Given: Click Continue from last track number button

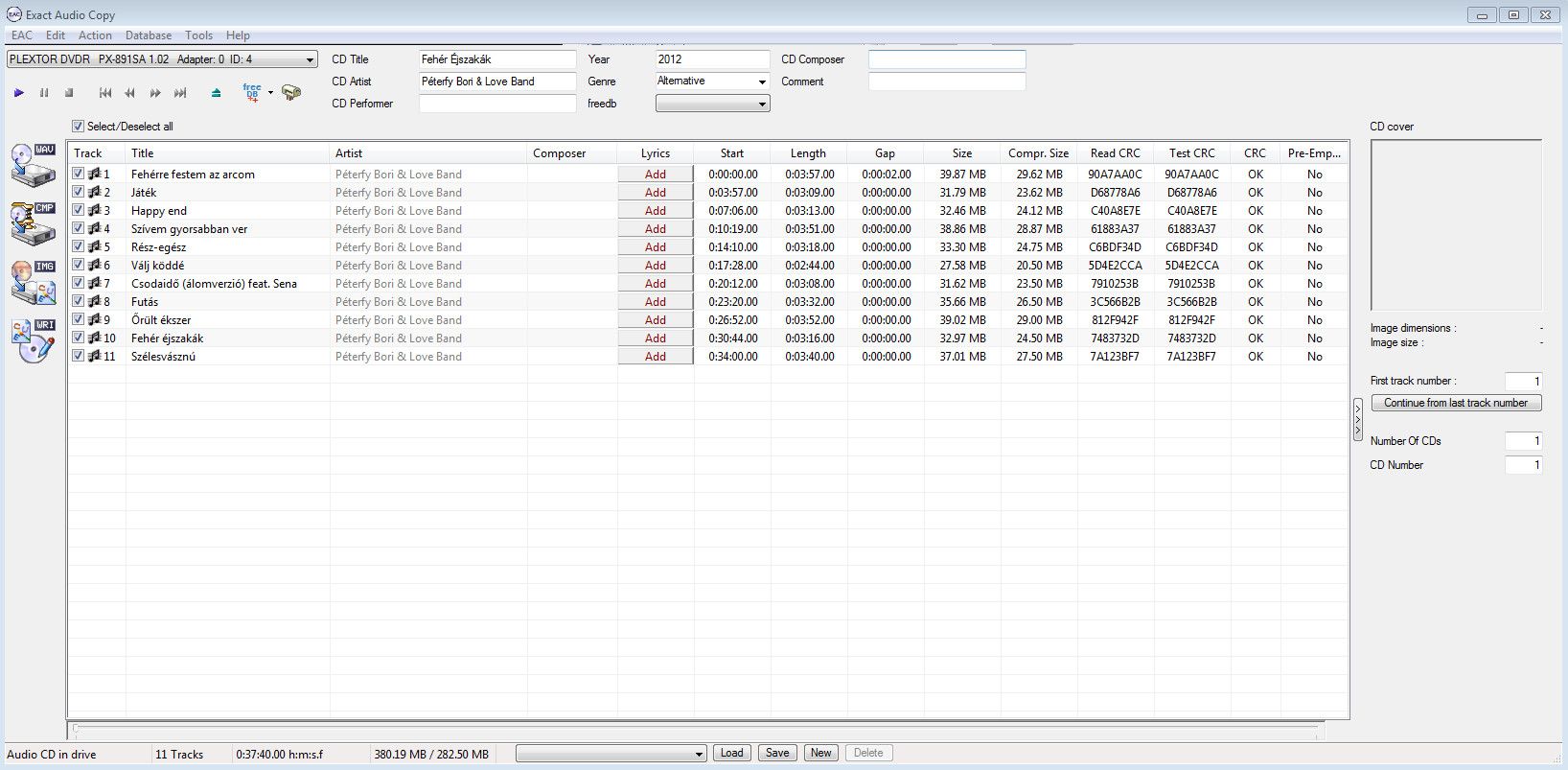Looking at the screenshot, I should [x=1456, y=403].
